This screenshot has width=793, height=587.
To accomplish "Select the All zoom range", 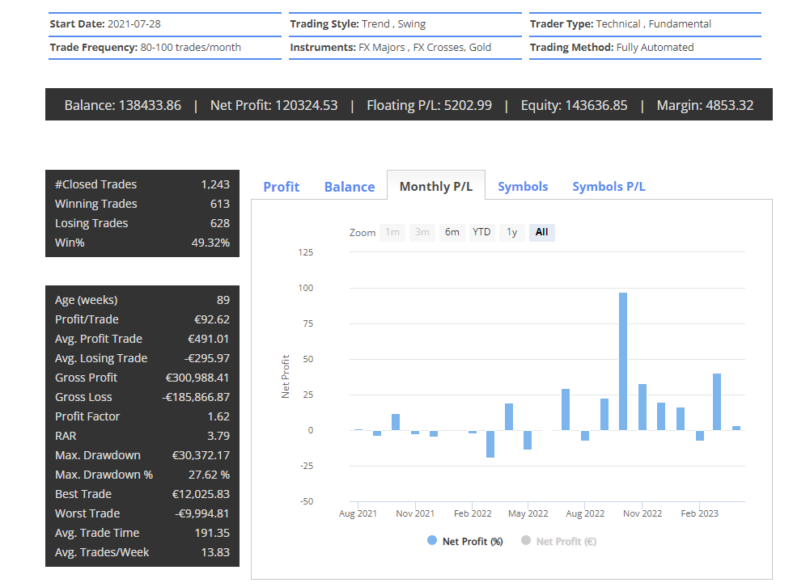I will tap(541, 232).
